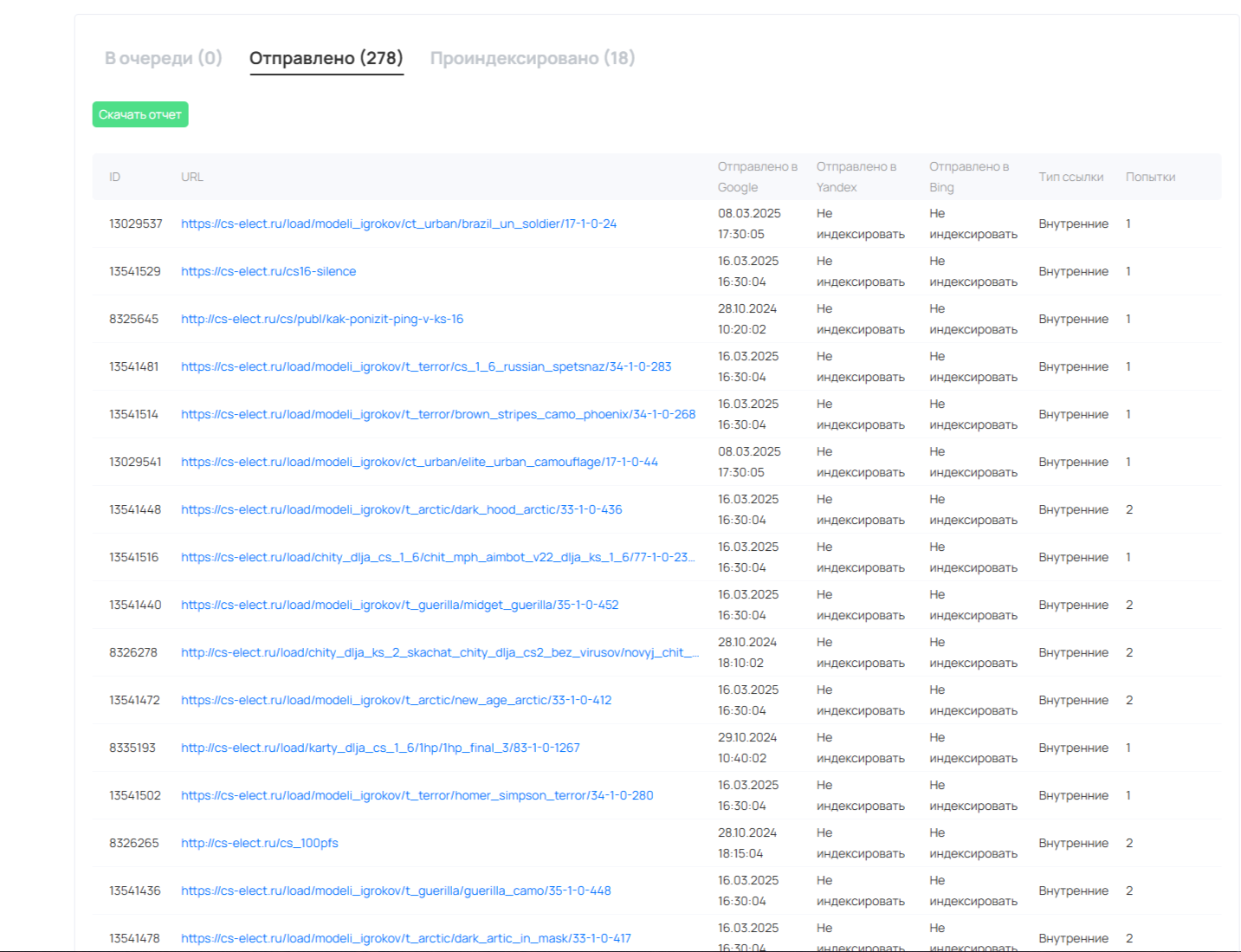This screenshot has width=1241, height=952.
Task: Click Google date '28.10.2024 10:20:02'
Action: pos(747,319)
